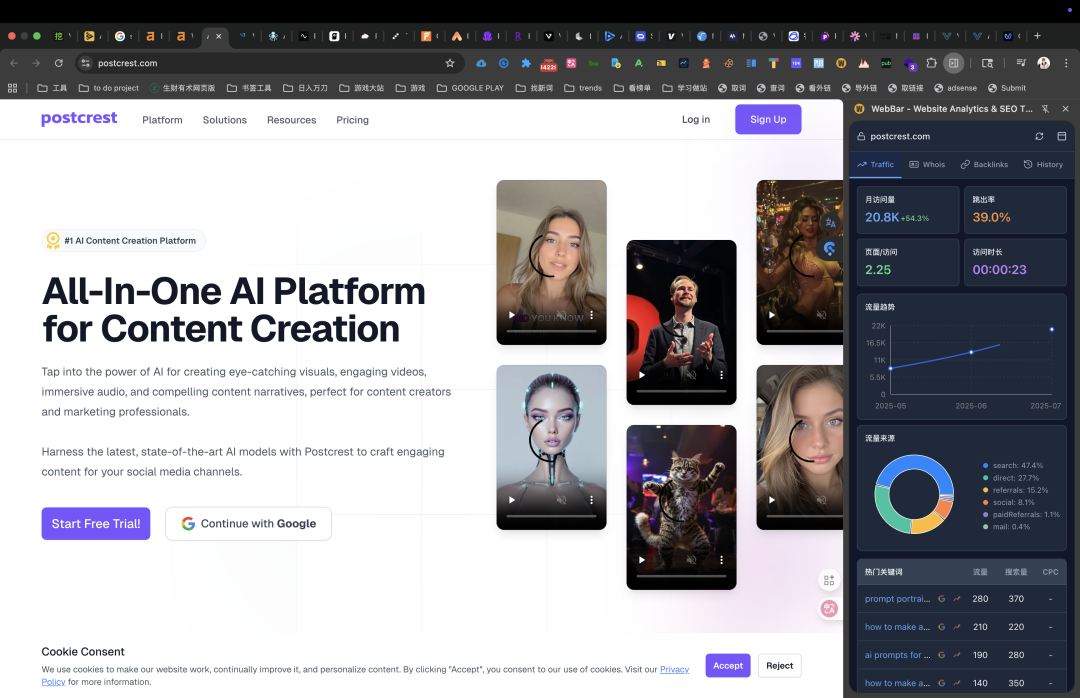The image size is (1080, 698).
Task: Open the trends bookmarks folder
Action: pos(583,88)
